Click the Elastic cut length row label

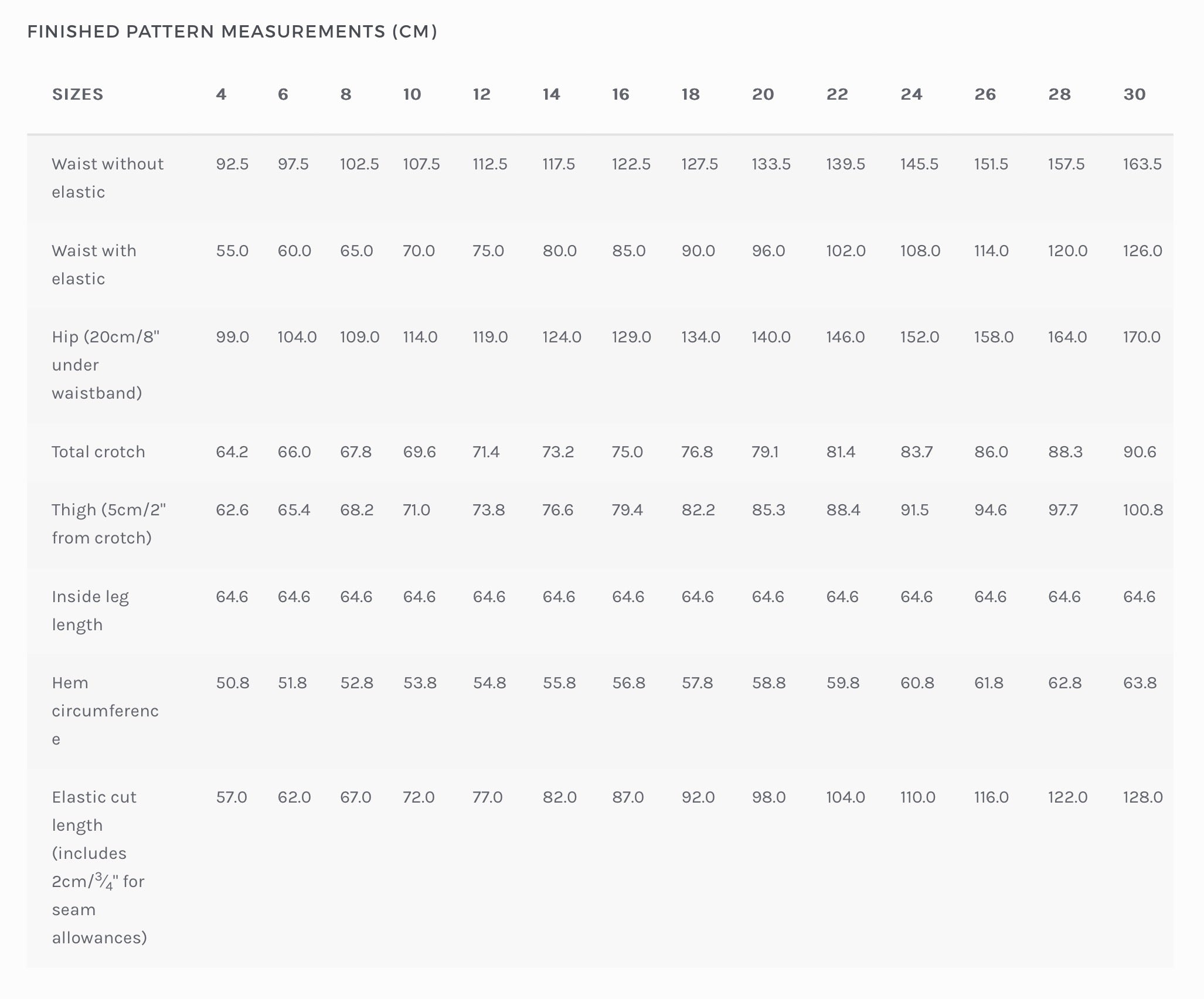pos(99,867)
